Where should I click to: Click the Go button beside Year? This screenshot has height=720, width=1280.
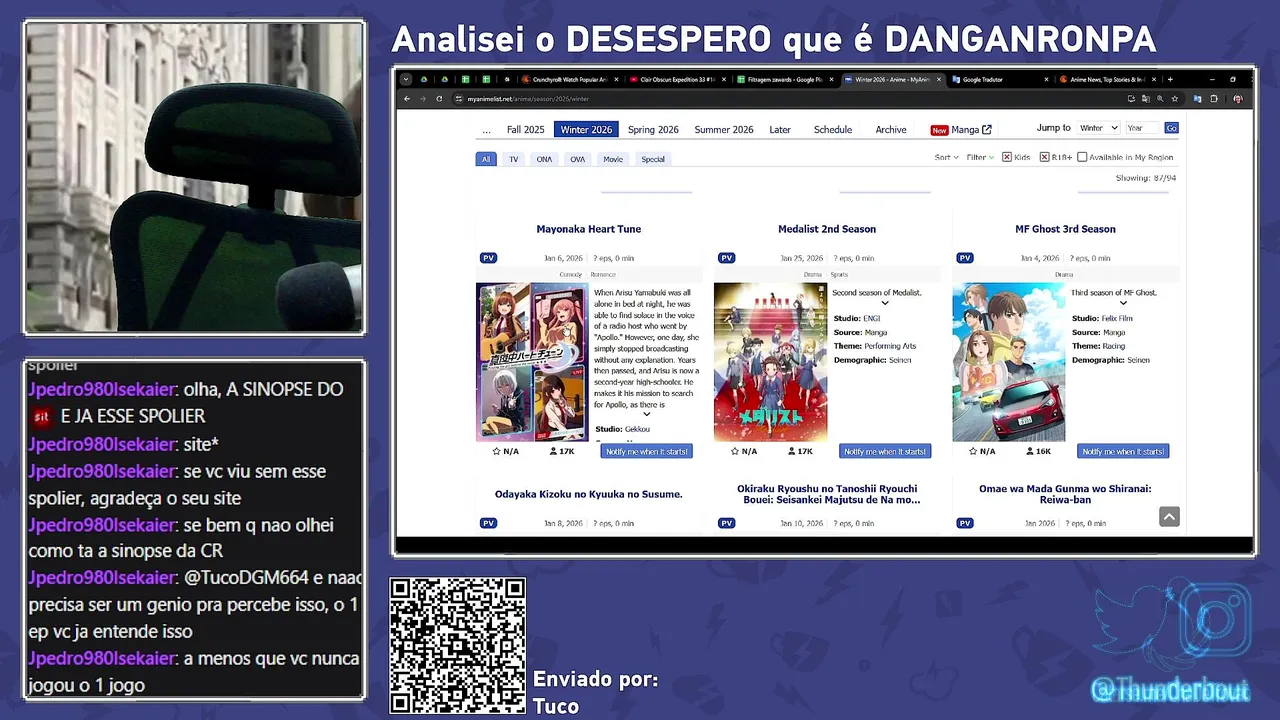(x=1171, y=128)
